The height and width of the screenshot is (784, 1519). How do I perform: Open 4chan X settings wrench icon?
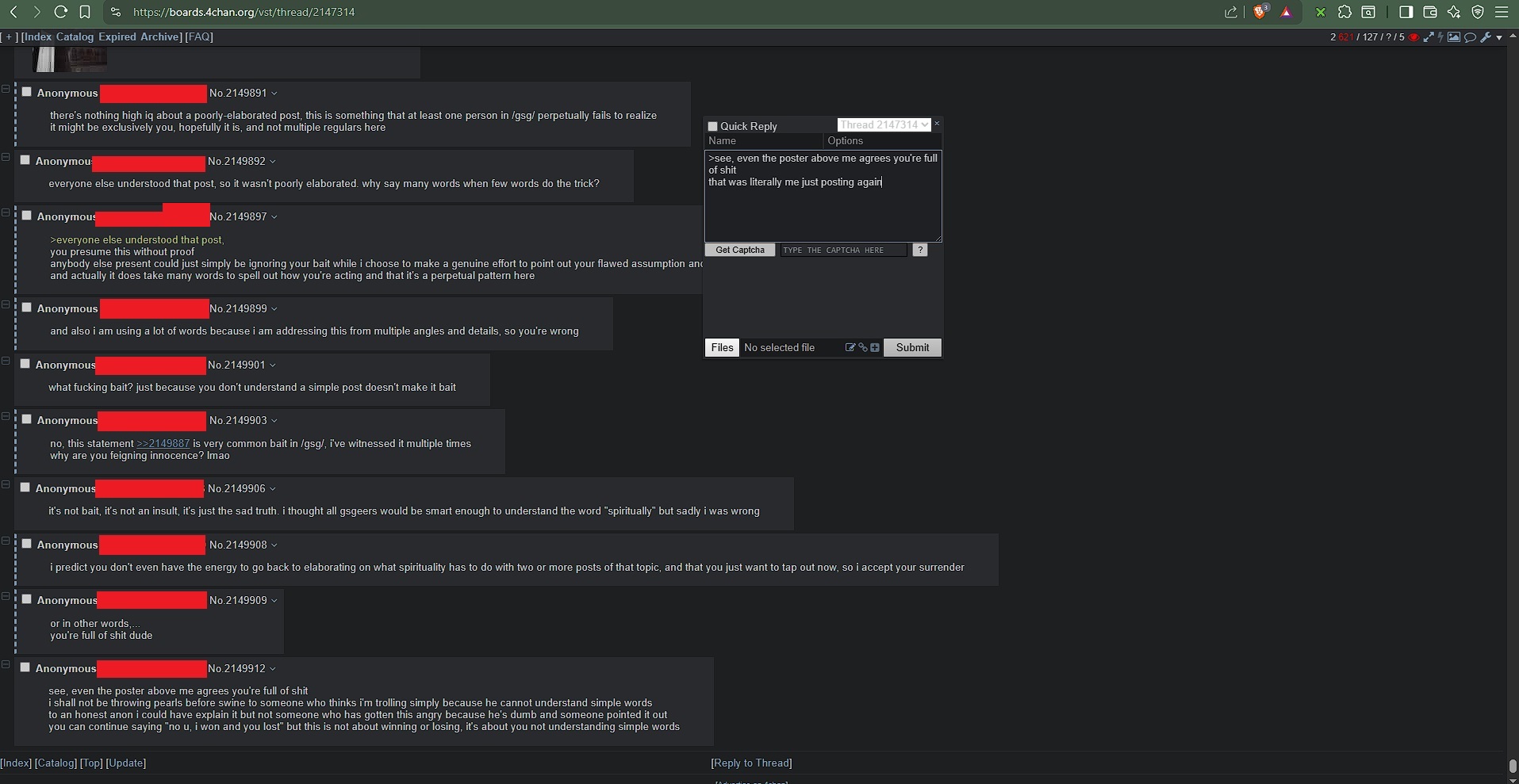1486,37
